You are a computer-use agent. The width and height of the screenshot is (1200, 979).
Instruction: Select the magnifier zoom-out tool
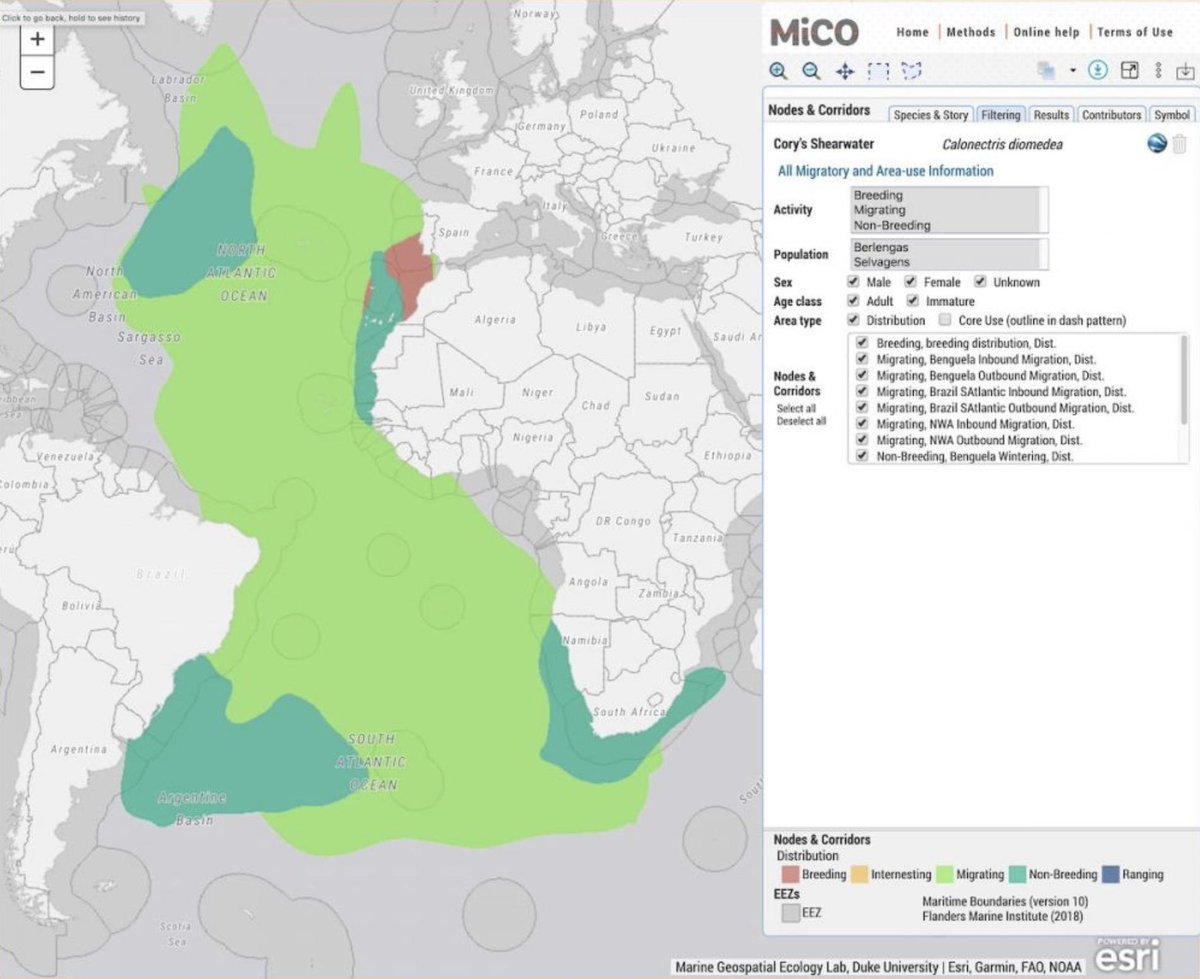pyautogui.click(x=811, y=71)
